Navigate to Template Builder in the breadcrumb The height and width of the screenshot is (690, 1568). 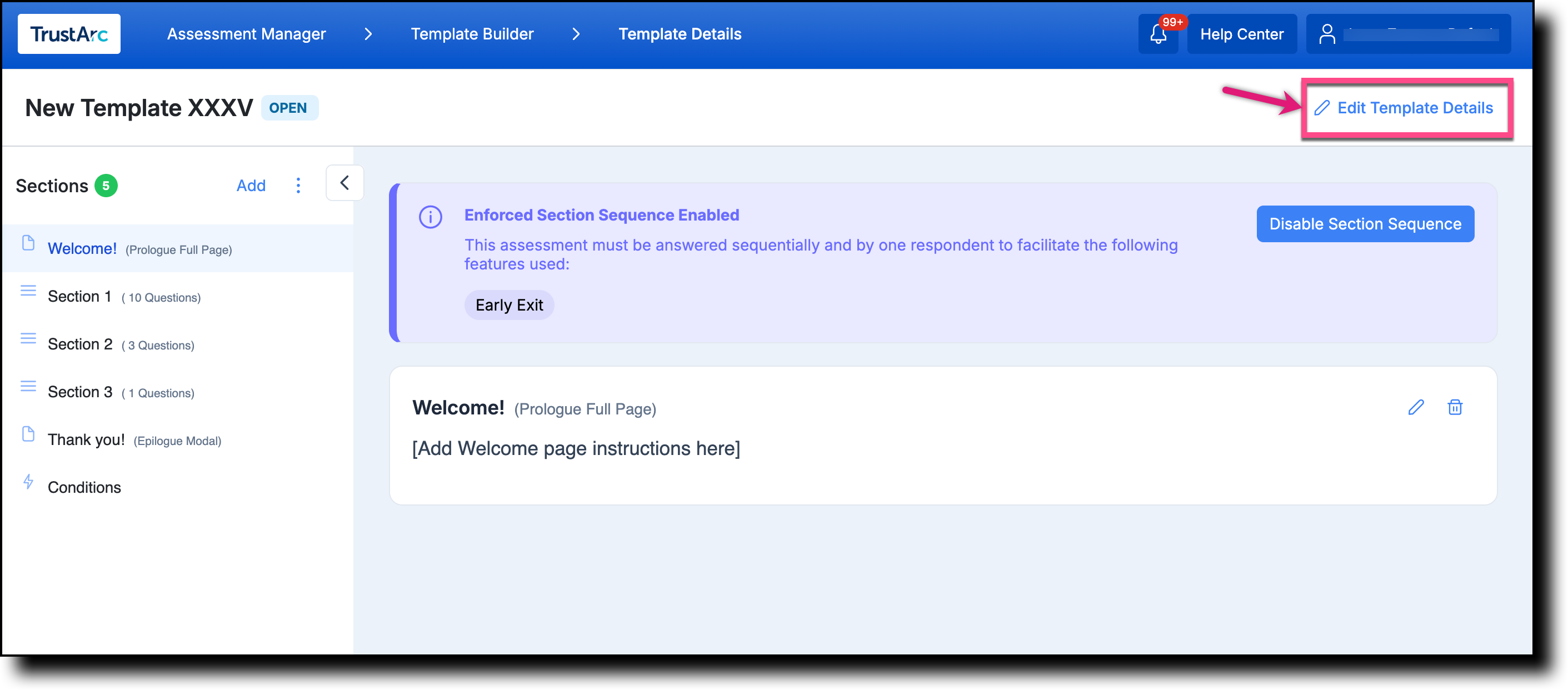[x=472, y=33]
